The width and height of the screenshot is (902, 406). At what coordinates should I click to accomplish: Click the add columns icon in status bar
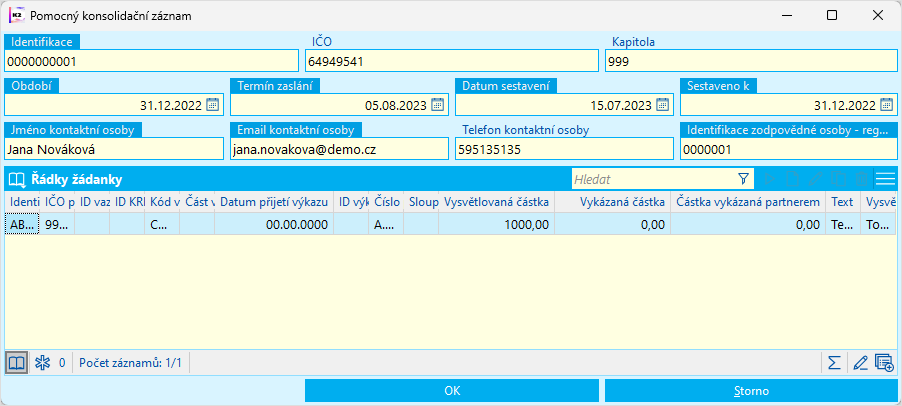click(884, 363)
